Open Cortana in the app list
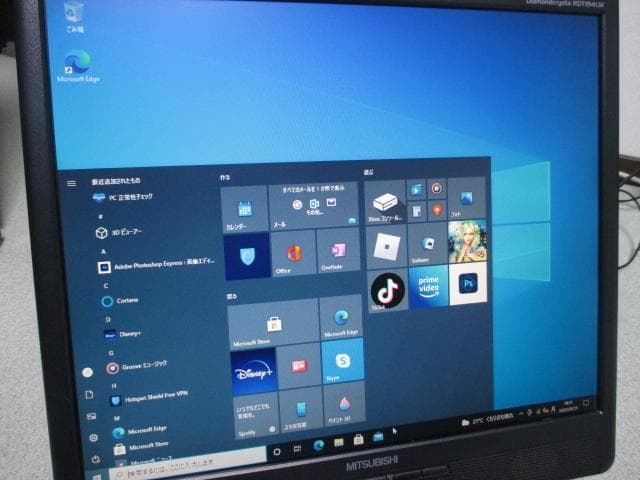 (x=120, y=301)
